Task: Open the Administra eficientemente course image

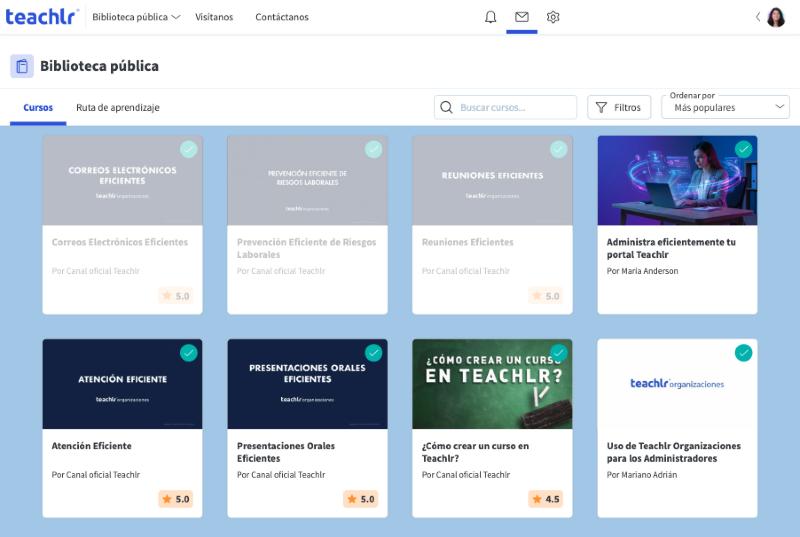Action: [x=678, y=181]
